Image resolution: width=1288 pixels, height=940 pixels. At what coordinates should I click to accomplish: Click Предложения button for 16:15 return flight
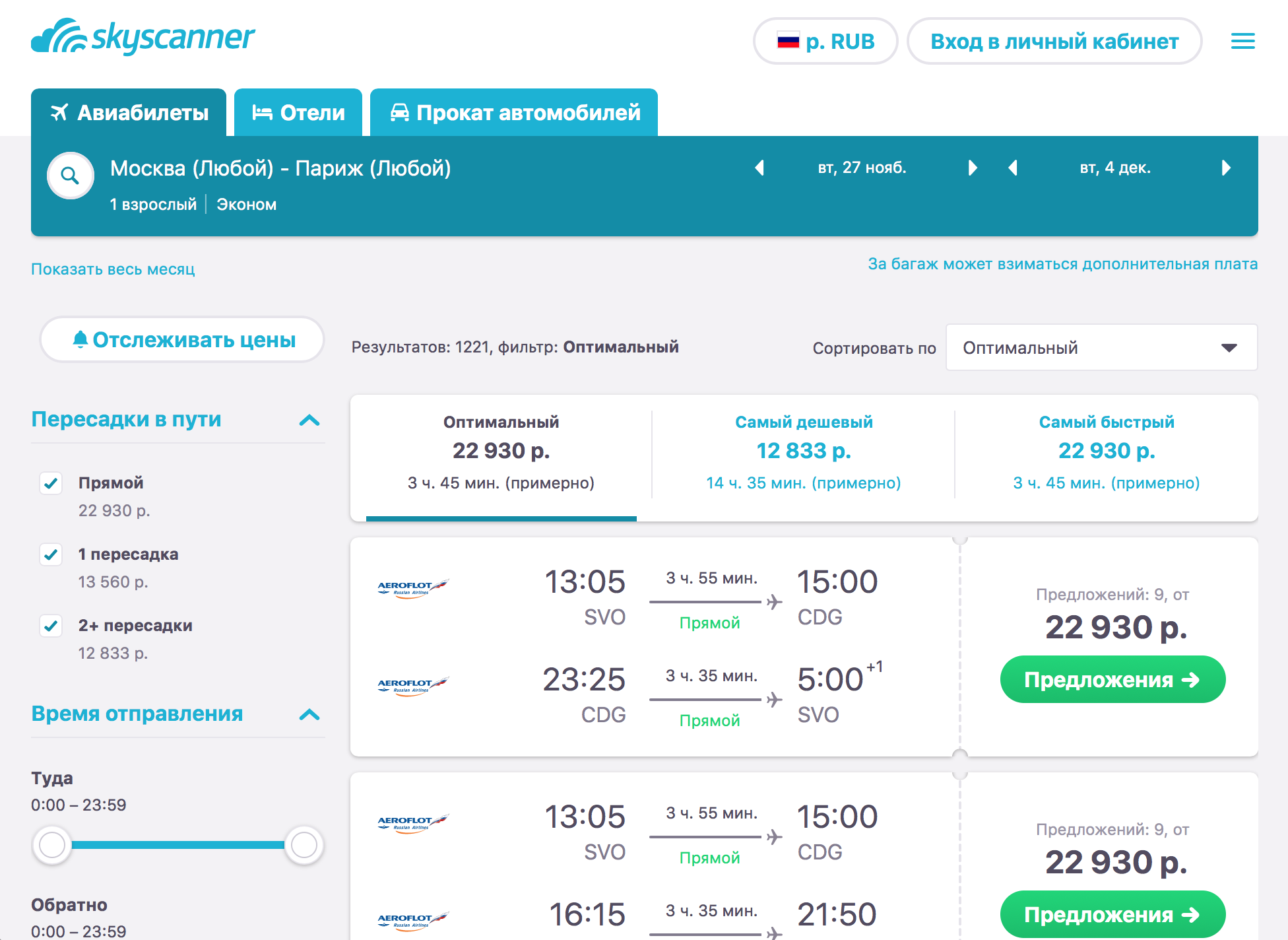pos(1112,914)
